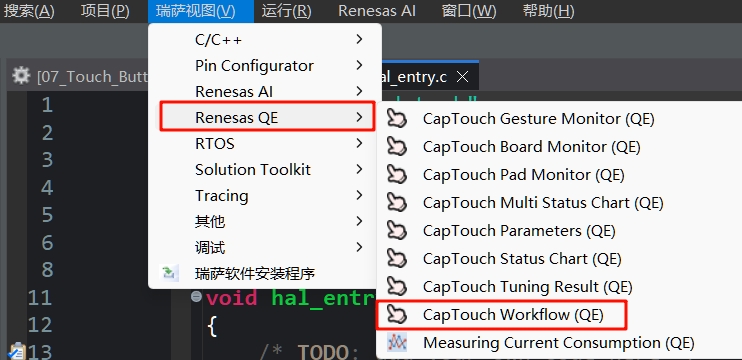Close the hal_entry.c editor tab
Viewport: 742px width, 360px height.
(x=462, y=77)
